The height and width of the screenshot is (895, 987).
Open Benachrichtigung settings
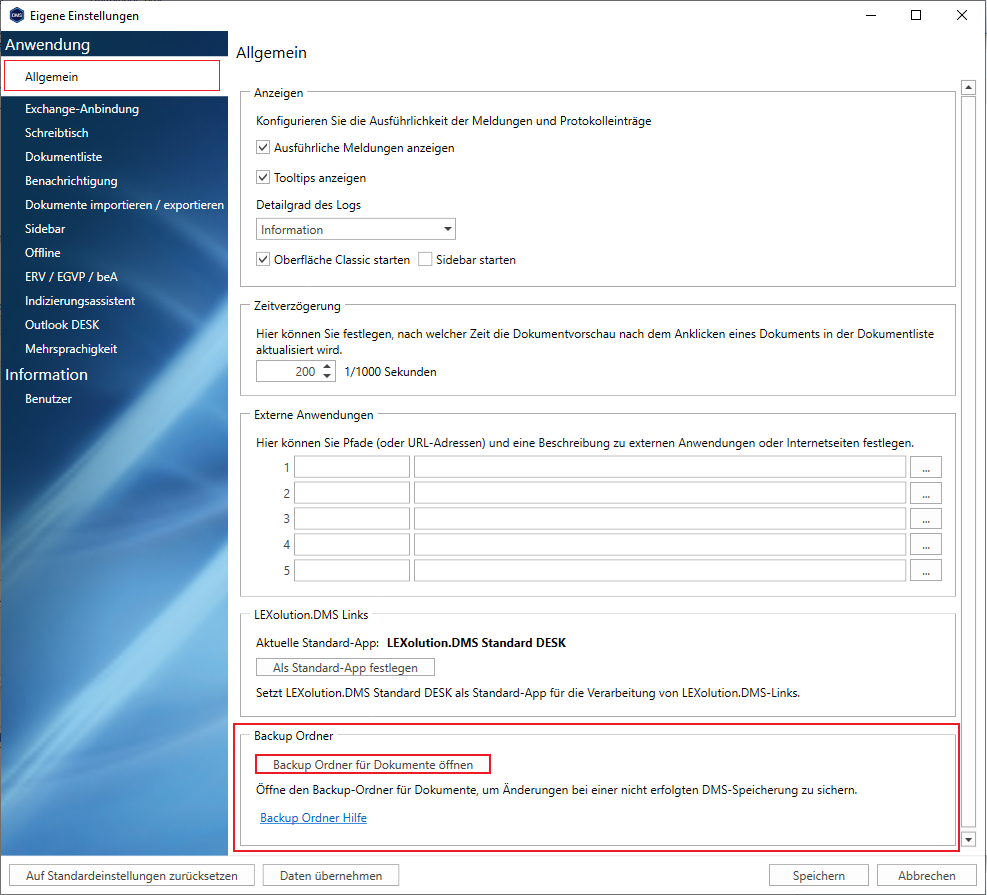click(71, 181)
